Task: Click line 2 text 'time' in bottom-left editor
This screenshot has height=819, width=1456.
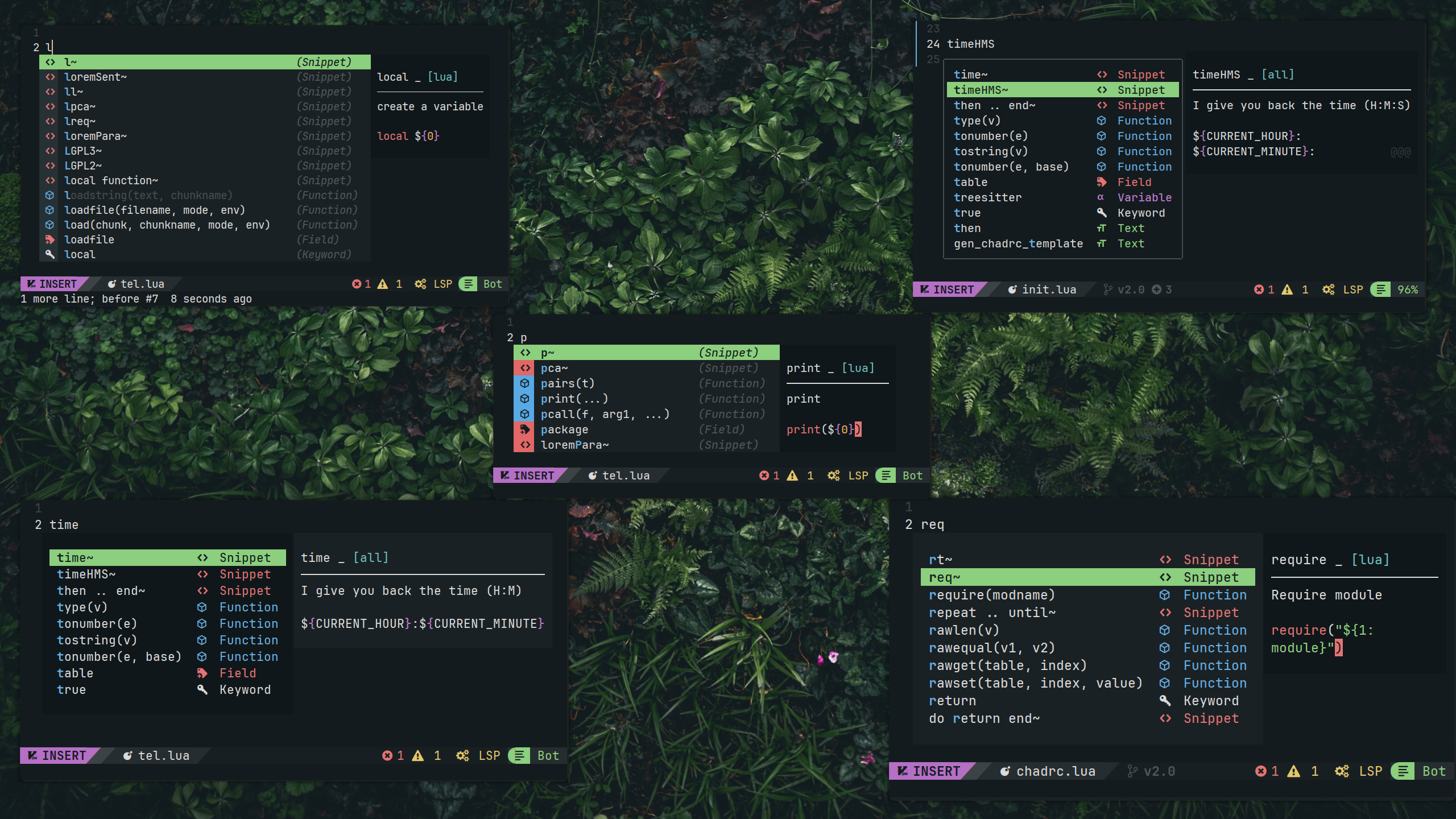Action: point(64,525)
